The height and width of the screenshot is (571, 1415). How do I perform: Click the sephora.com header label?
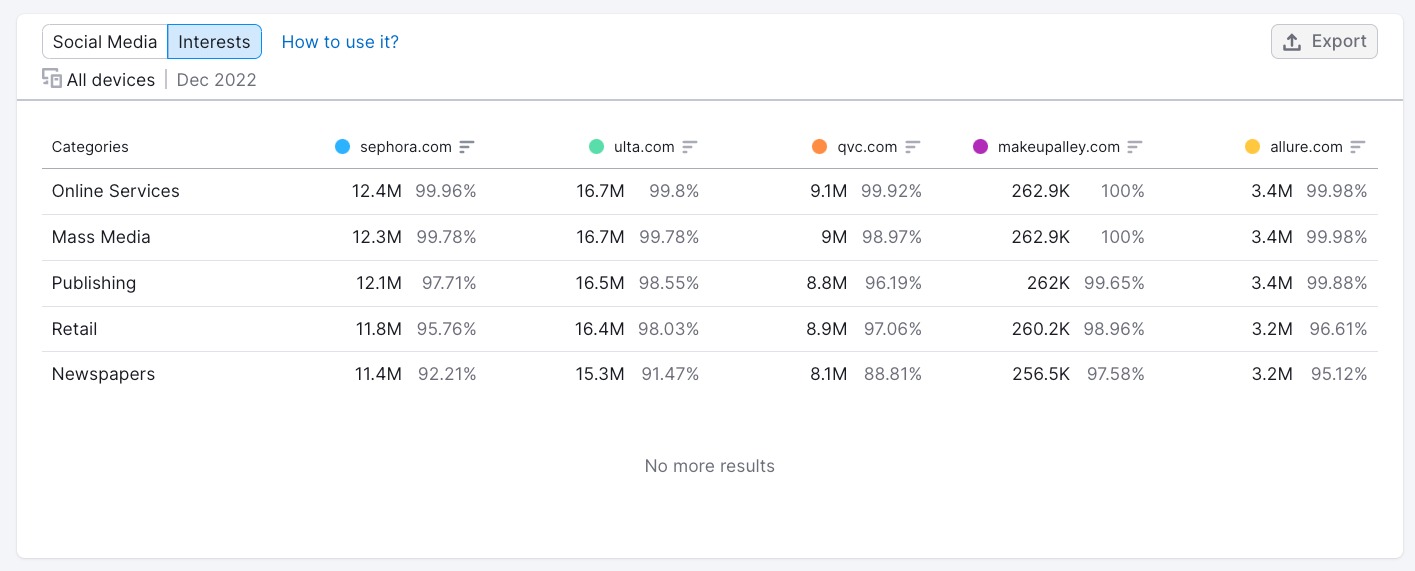coord(406,147)
